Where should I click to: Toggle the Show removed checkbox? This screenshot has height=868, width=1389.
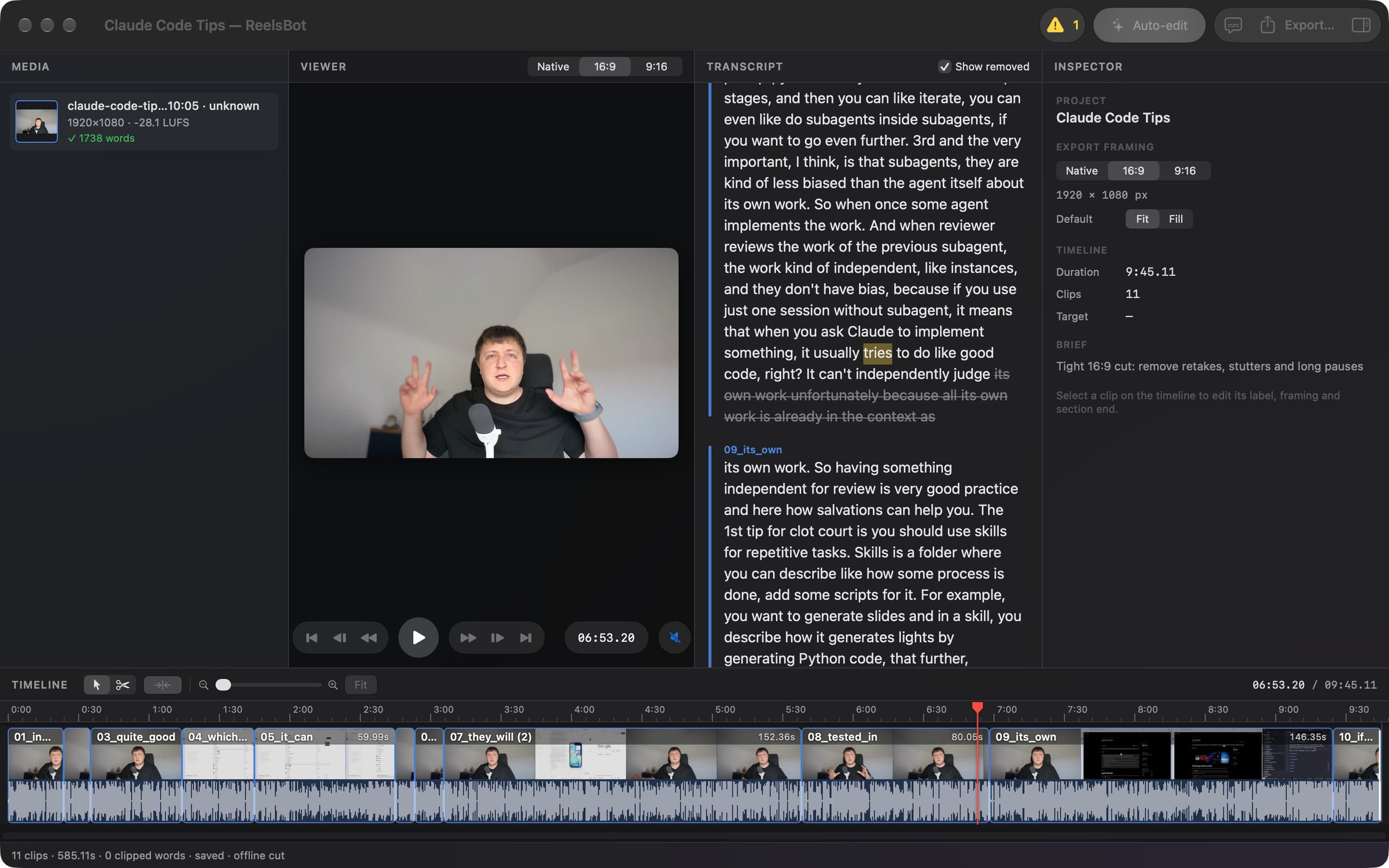944,67
